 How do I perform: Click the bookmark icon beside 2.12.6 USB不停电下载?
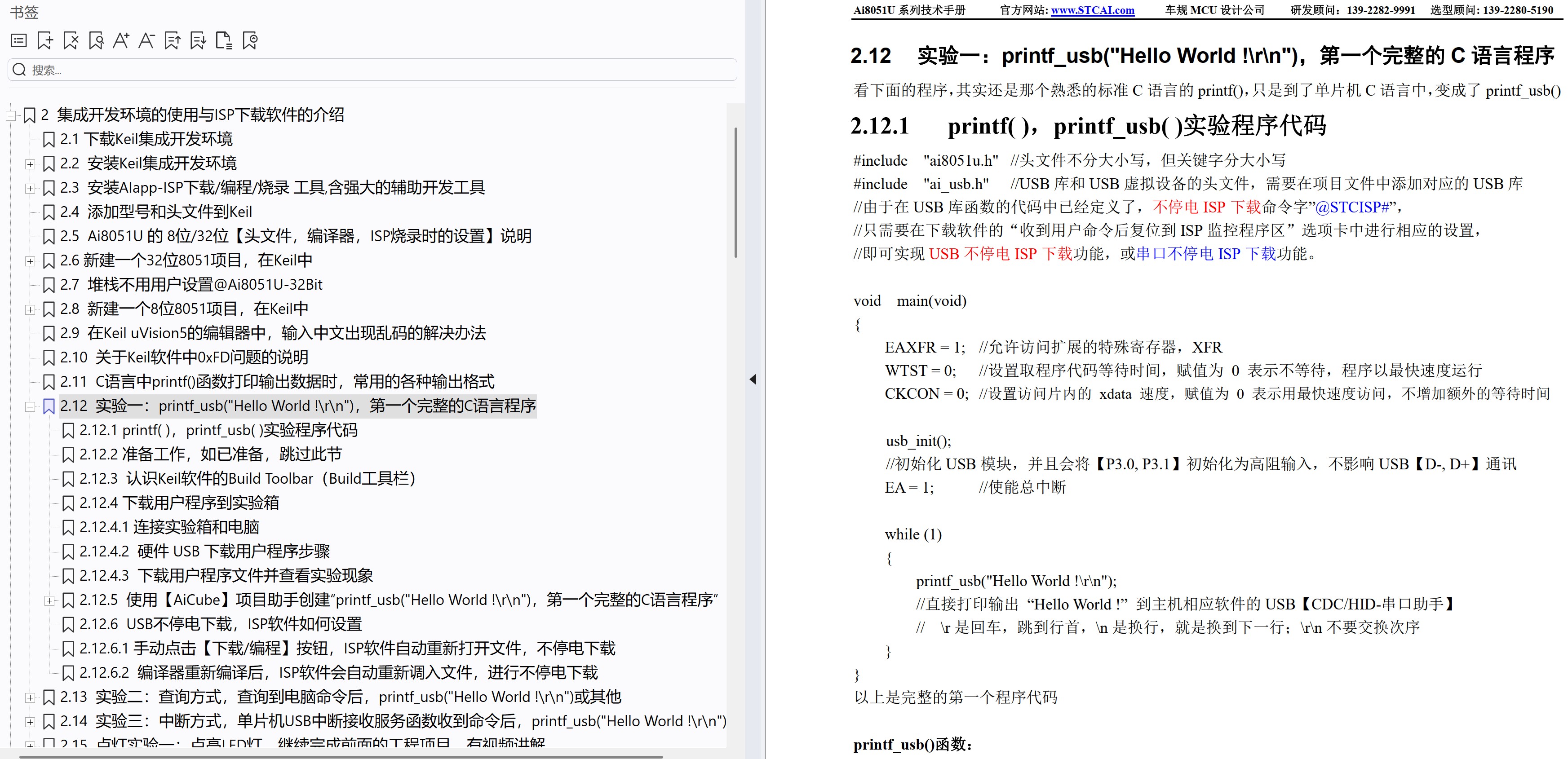point(69,624)
